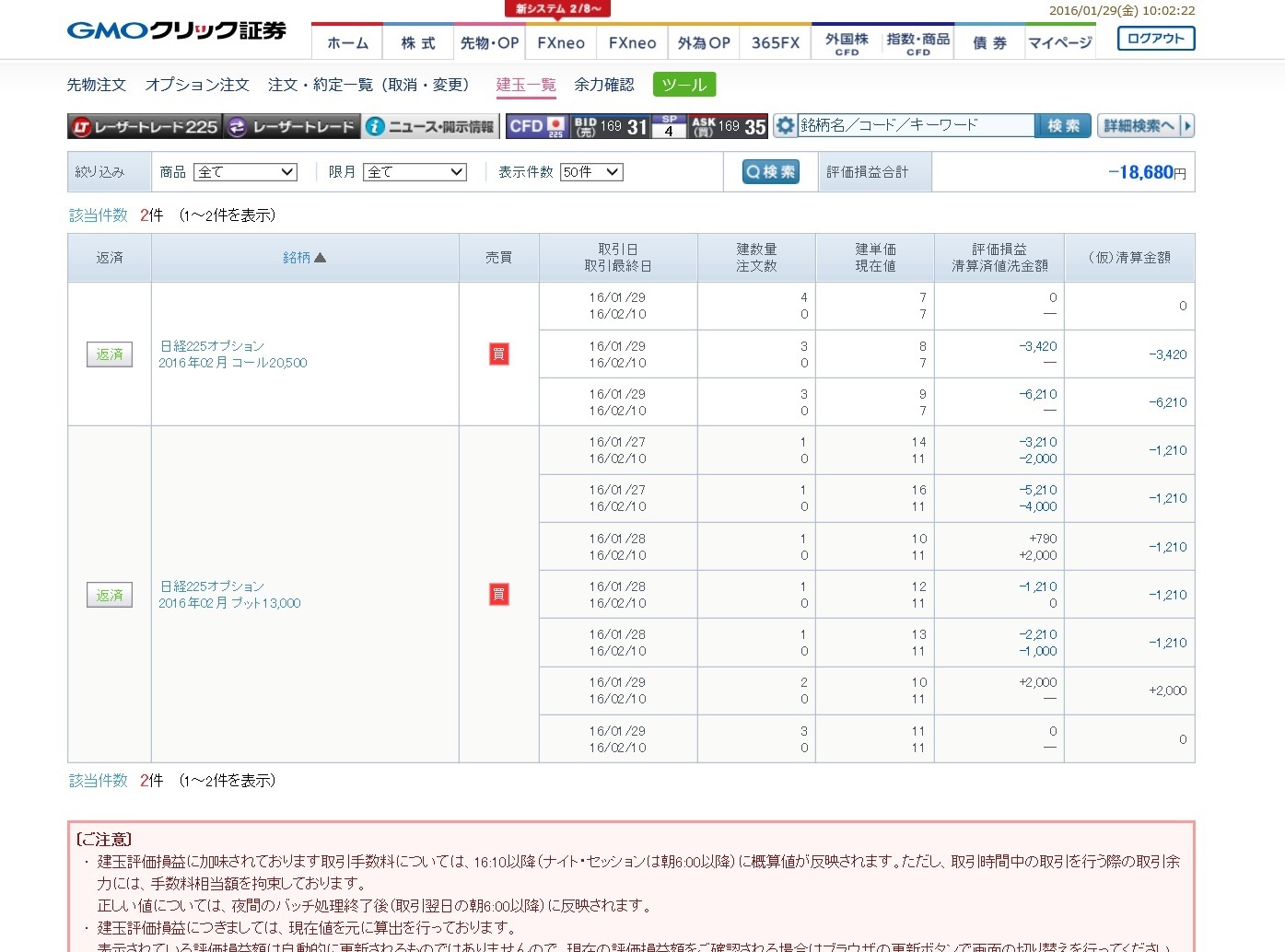1285x952 pixels.
Task: Open the 表示件数 50件 dropdown
Action: 592,172
